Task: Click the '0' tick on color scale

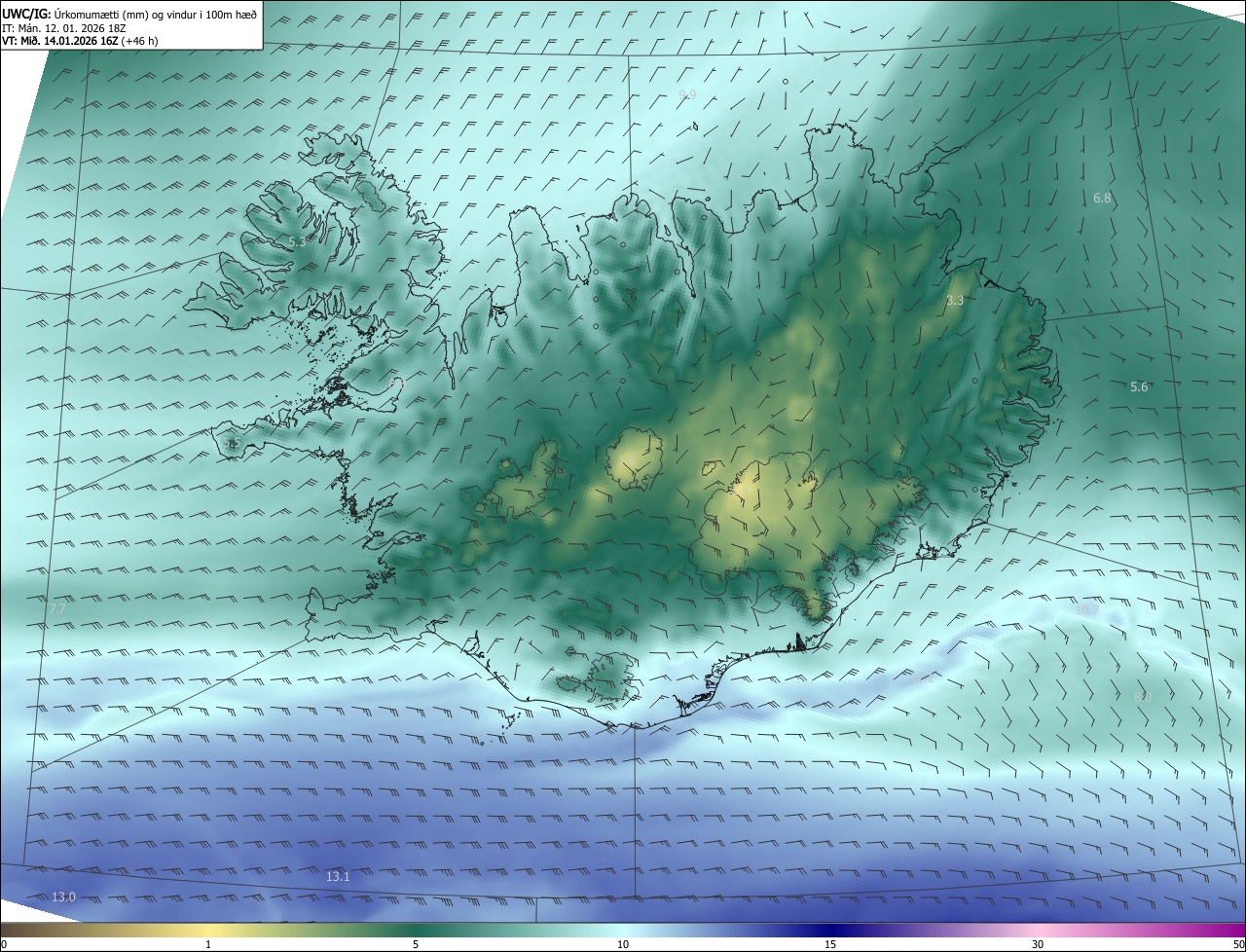Action: pyautogui.click(x=4, y=944)
